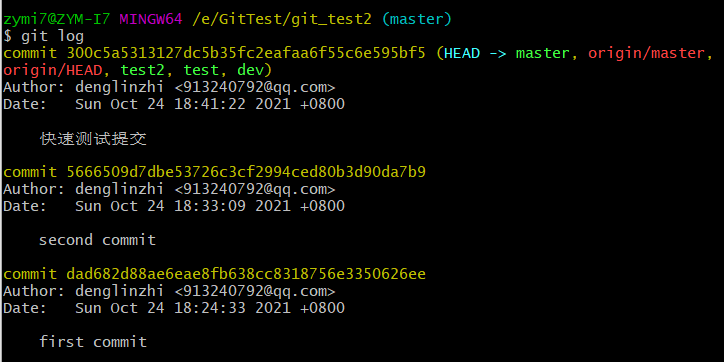The height and width of the screenshot is (362, 725).
Task: Click the HEAD -> pointer label
Action: click(475, 53)
